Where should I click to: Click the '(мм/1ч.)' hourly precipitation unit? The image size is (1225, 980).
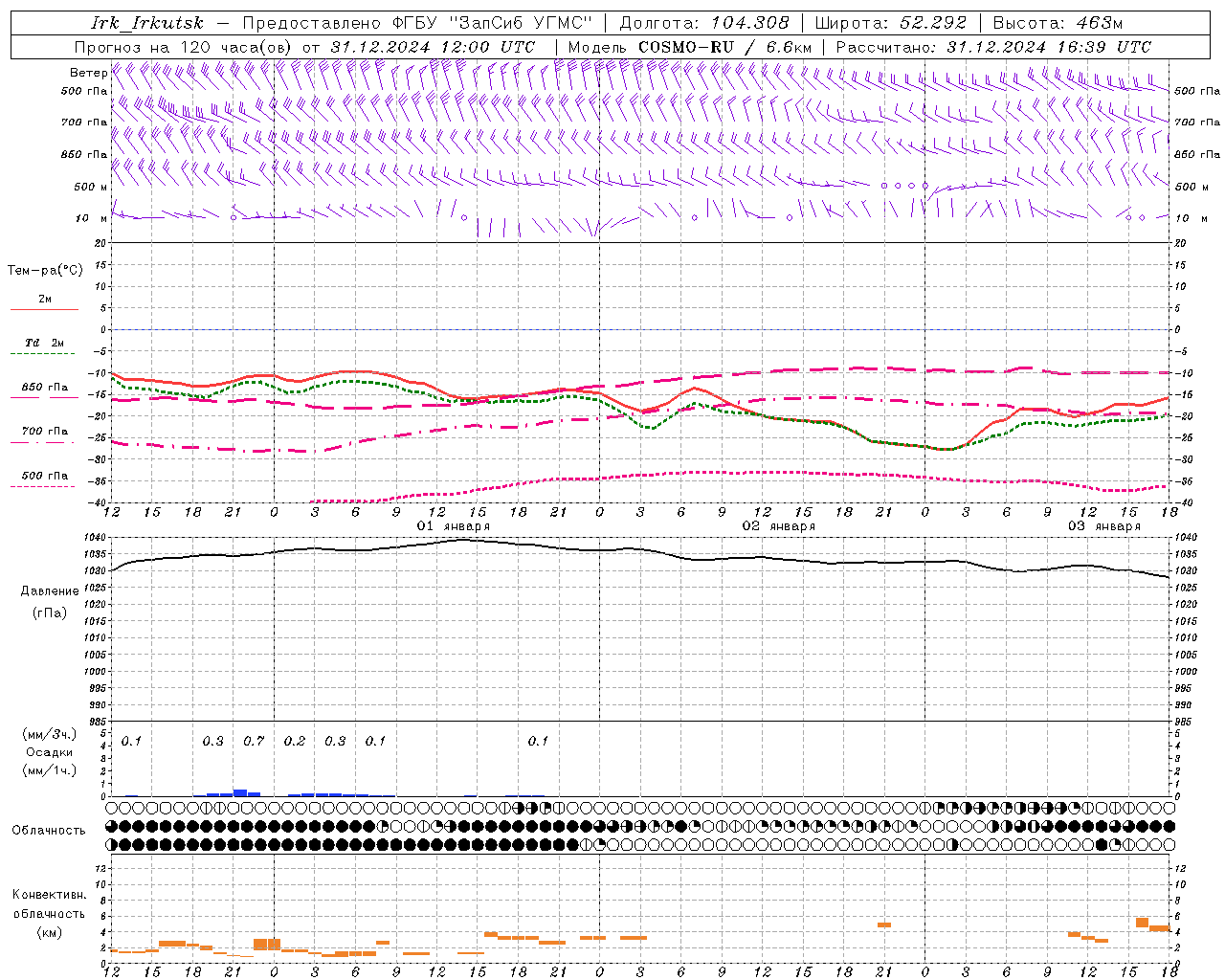pos(49,770)
